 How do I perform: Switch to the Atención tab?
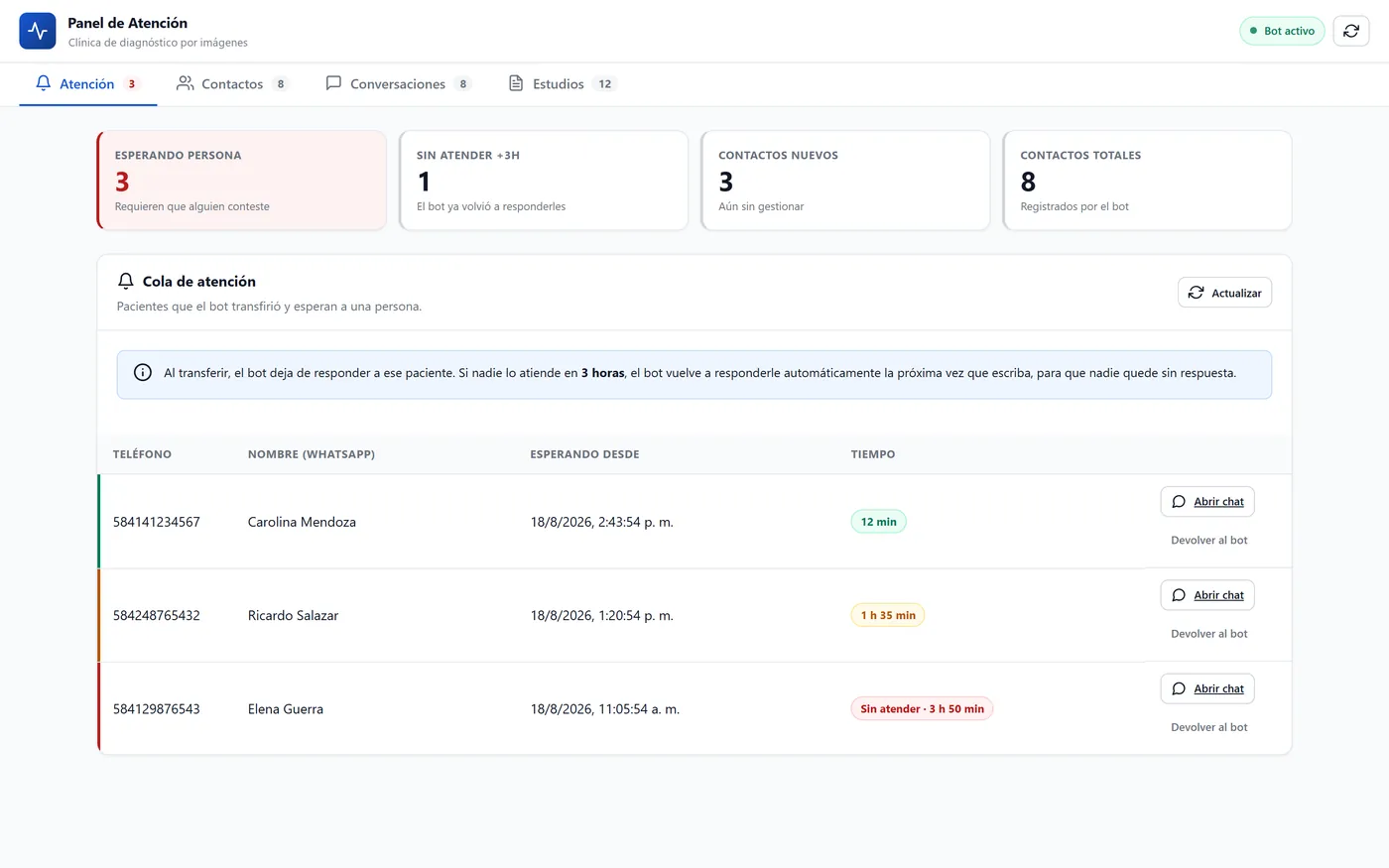88,84
